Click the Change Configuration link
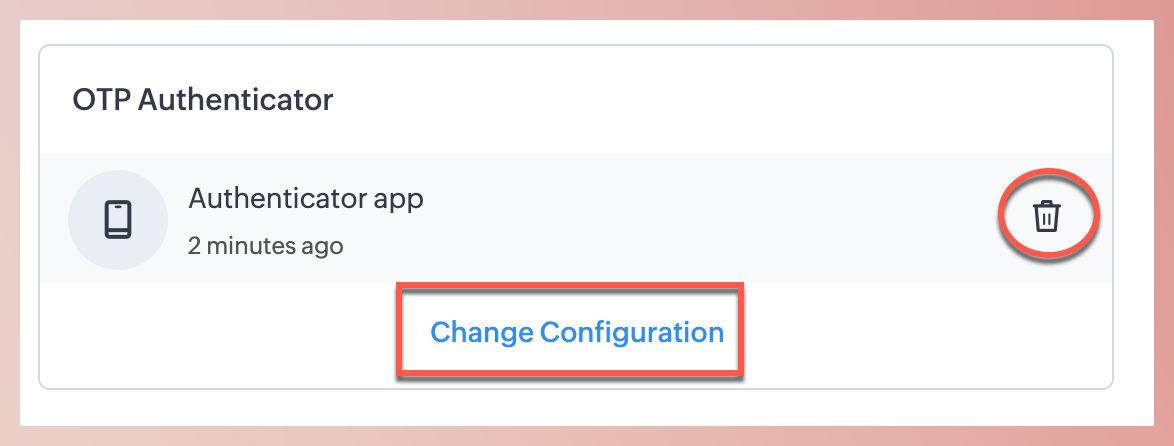The height and width of the screenshot is (446, 1174). 576,332
